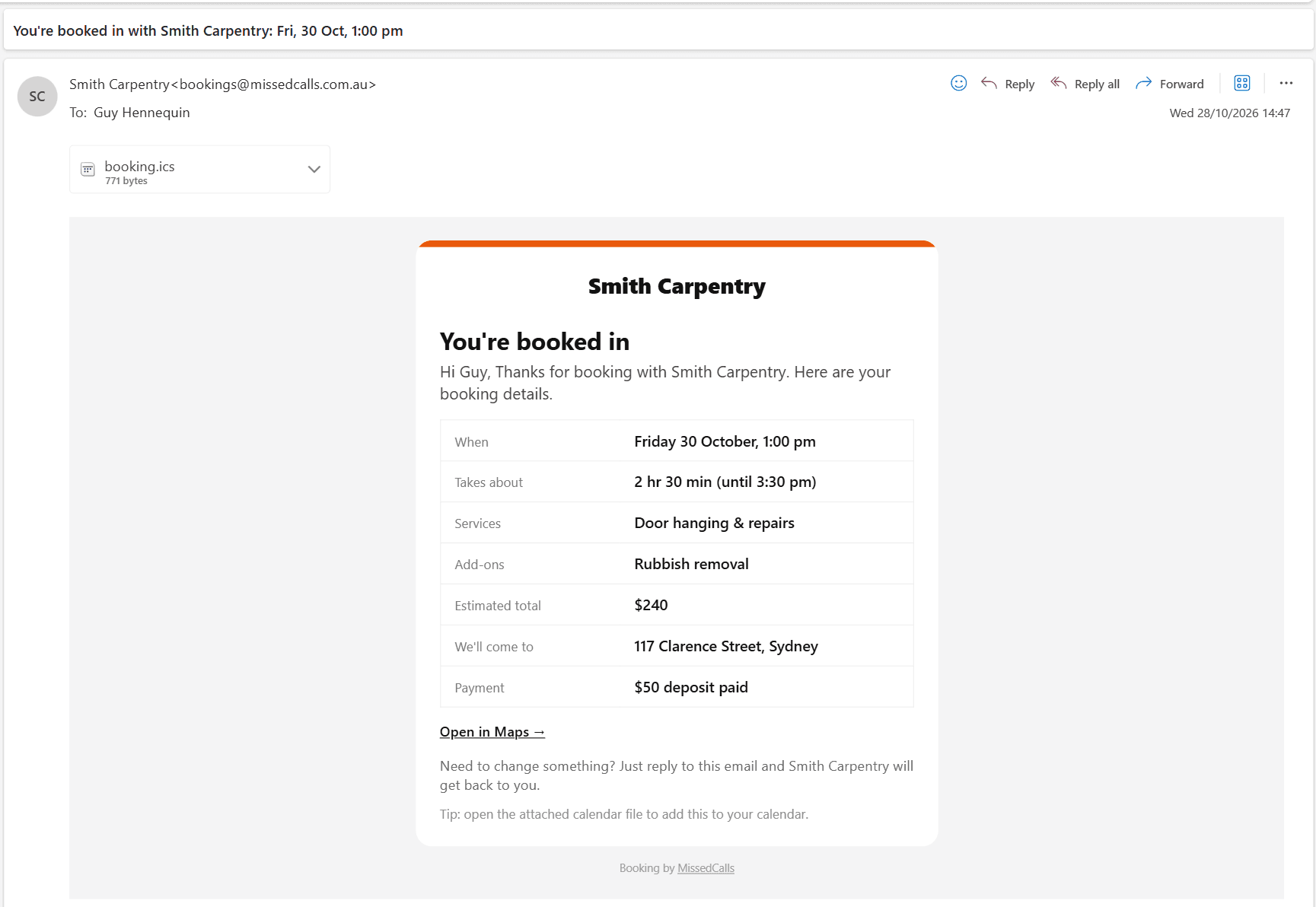This screenshot has height=907, width=1316.
Task: Click the timestamp Wed 28/10/2026 14:47
Action: coord(1229,113)
